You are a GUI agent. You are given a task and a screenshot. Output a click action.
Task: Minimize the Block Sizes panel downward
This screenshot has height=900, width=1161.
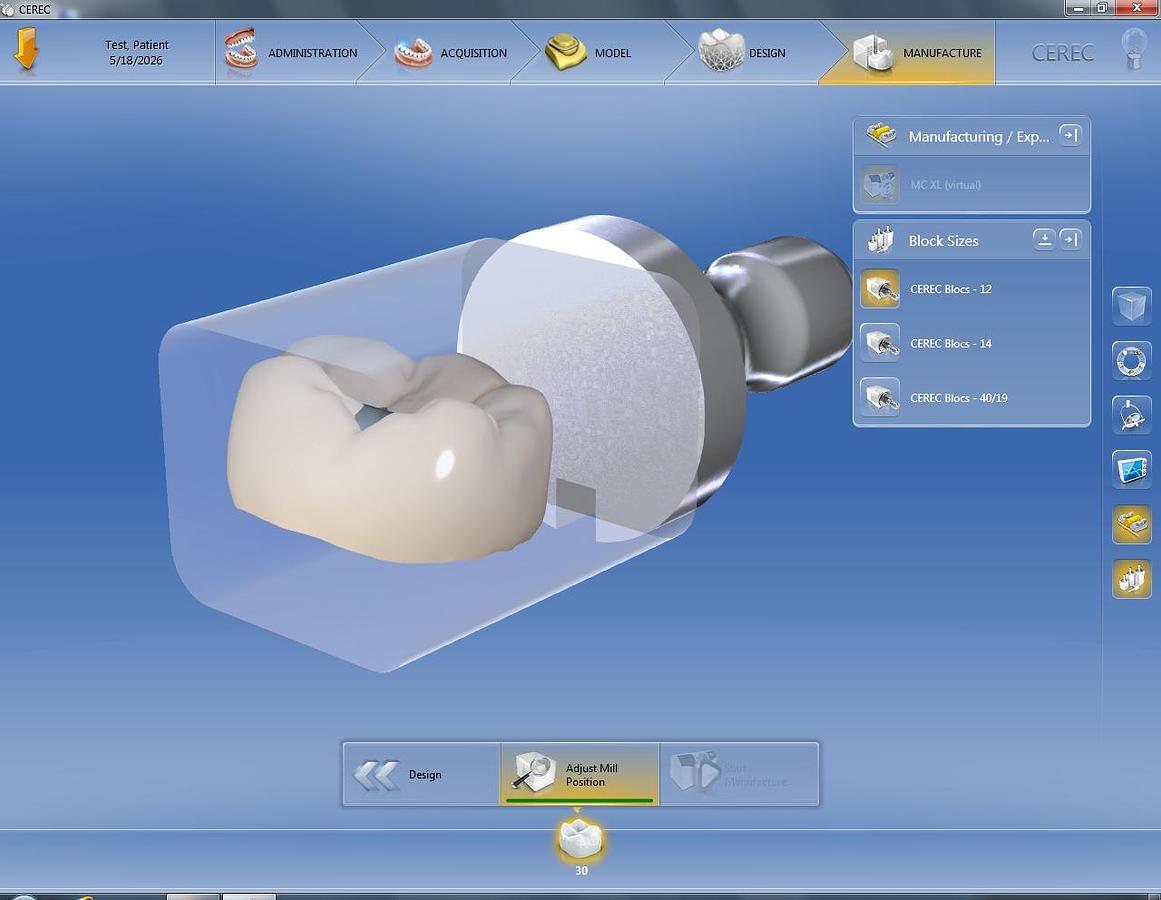point(1044,239)
